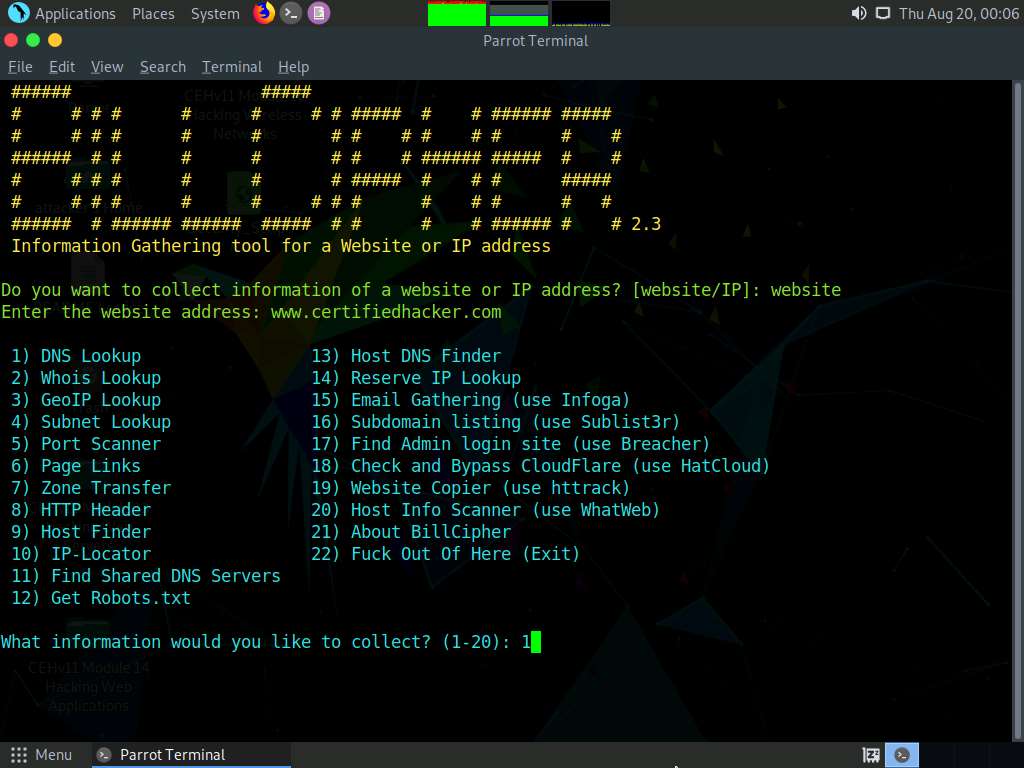Click the version number 2.3 text

646,224
